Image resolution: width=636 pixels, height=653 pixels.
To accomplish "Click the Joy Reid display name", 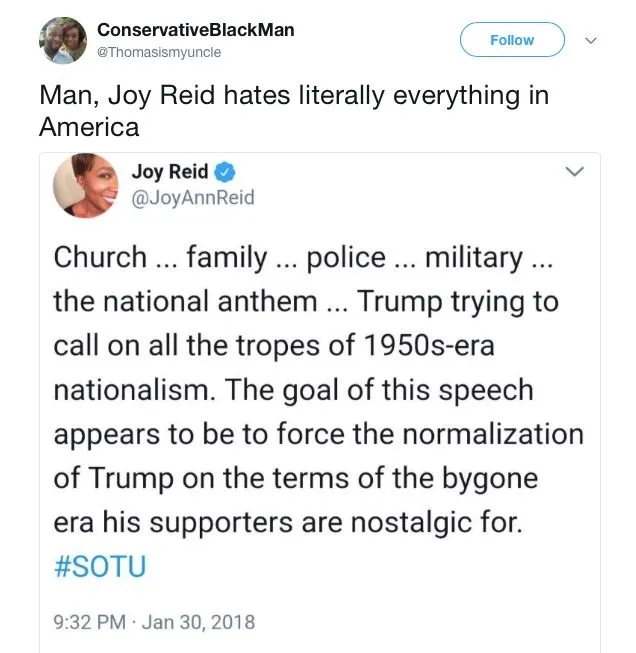I will (x=170, y=172).
